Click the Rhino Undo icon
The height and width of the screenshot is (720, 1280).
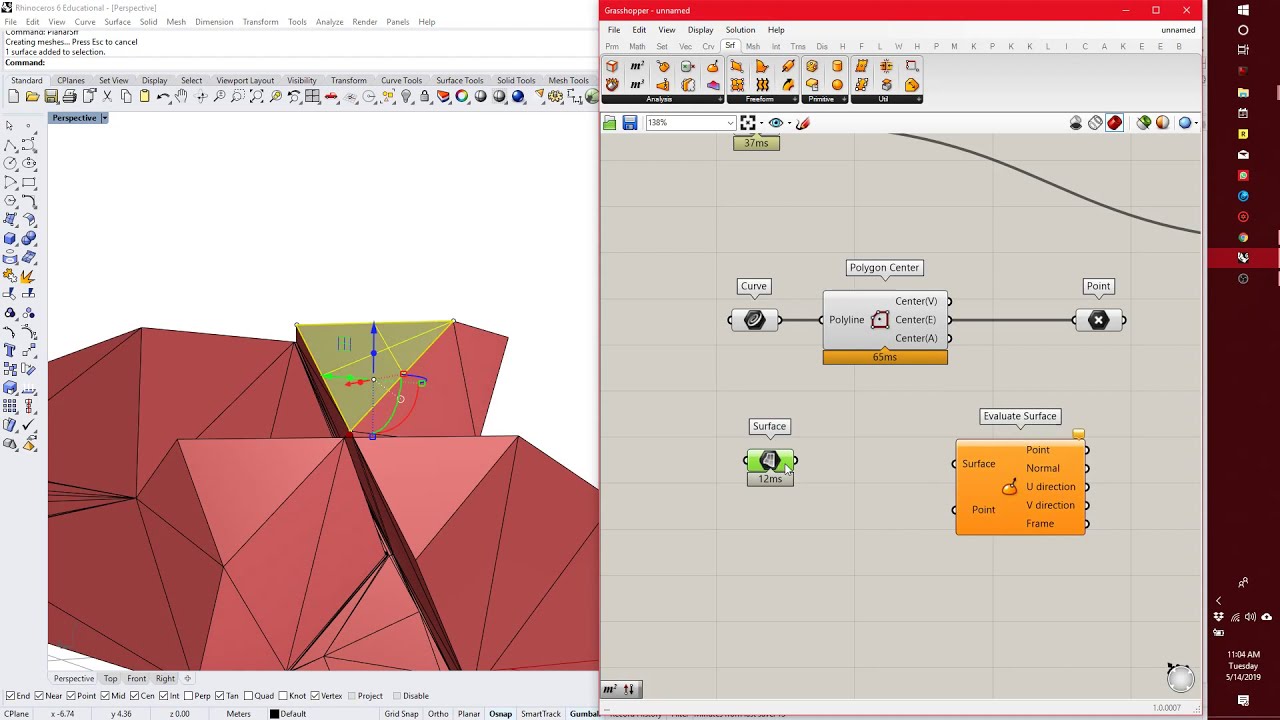(163, 96)
